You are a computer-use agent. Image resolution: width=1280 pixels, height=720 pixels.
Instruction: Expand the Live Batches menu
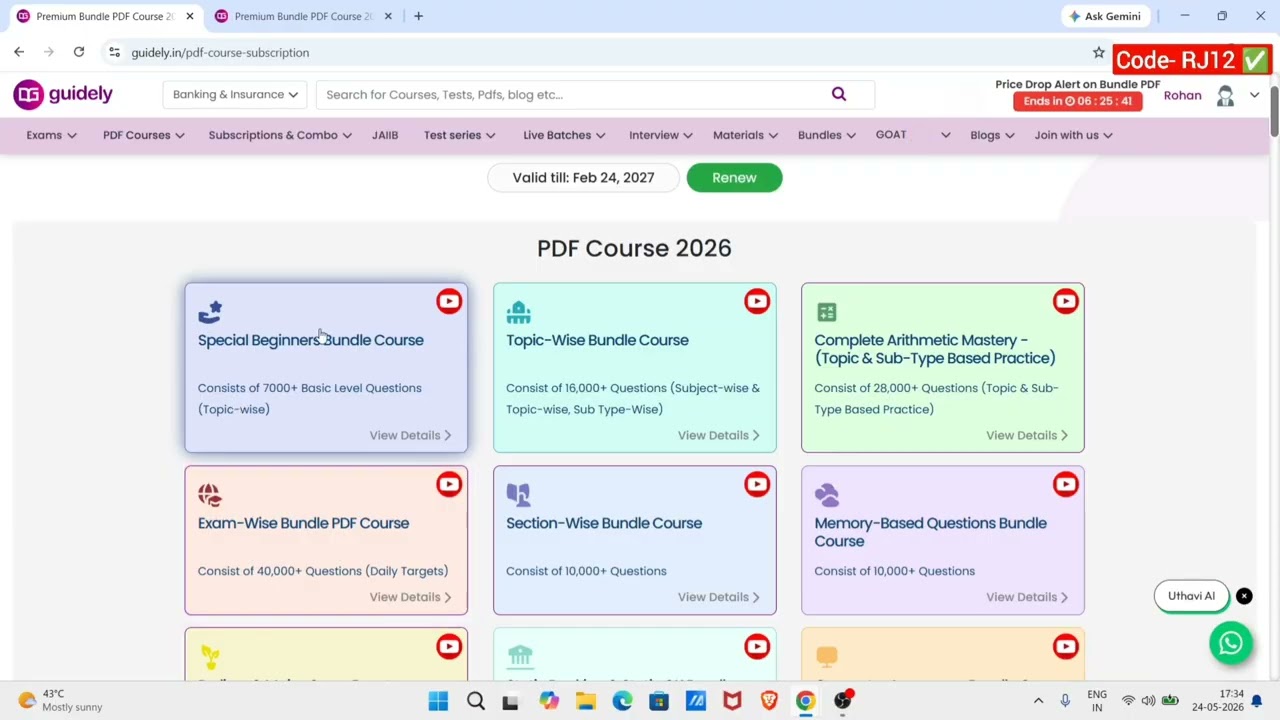[564, 135]
